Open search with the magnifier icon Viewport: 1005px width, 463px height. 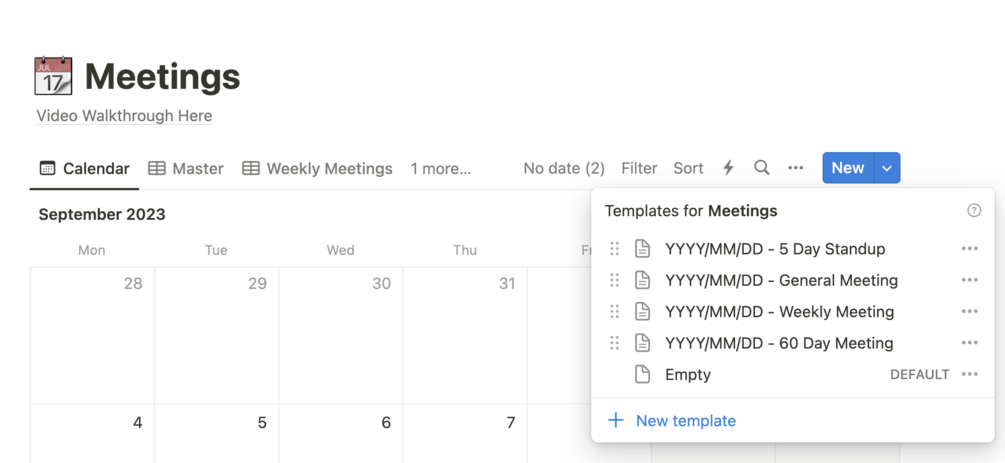[x=762, y=168]
